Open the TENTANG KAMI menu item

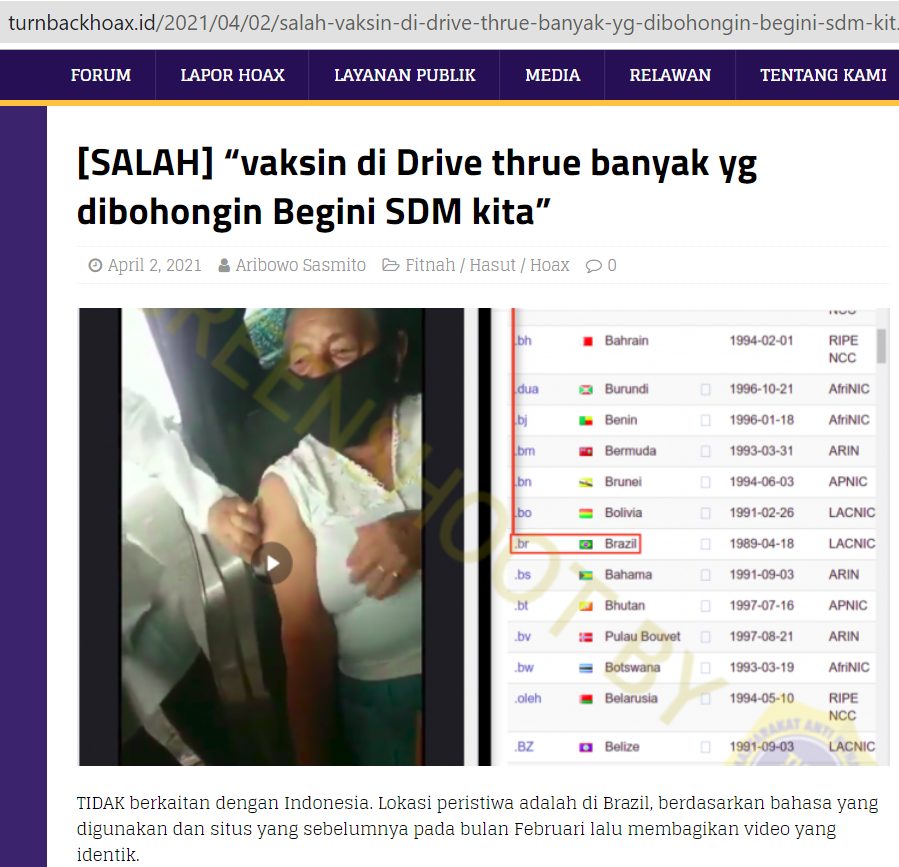(823, 75)
